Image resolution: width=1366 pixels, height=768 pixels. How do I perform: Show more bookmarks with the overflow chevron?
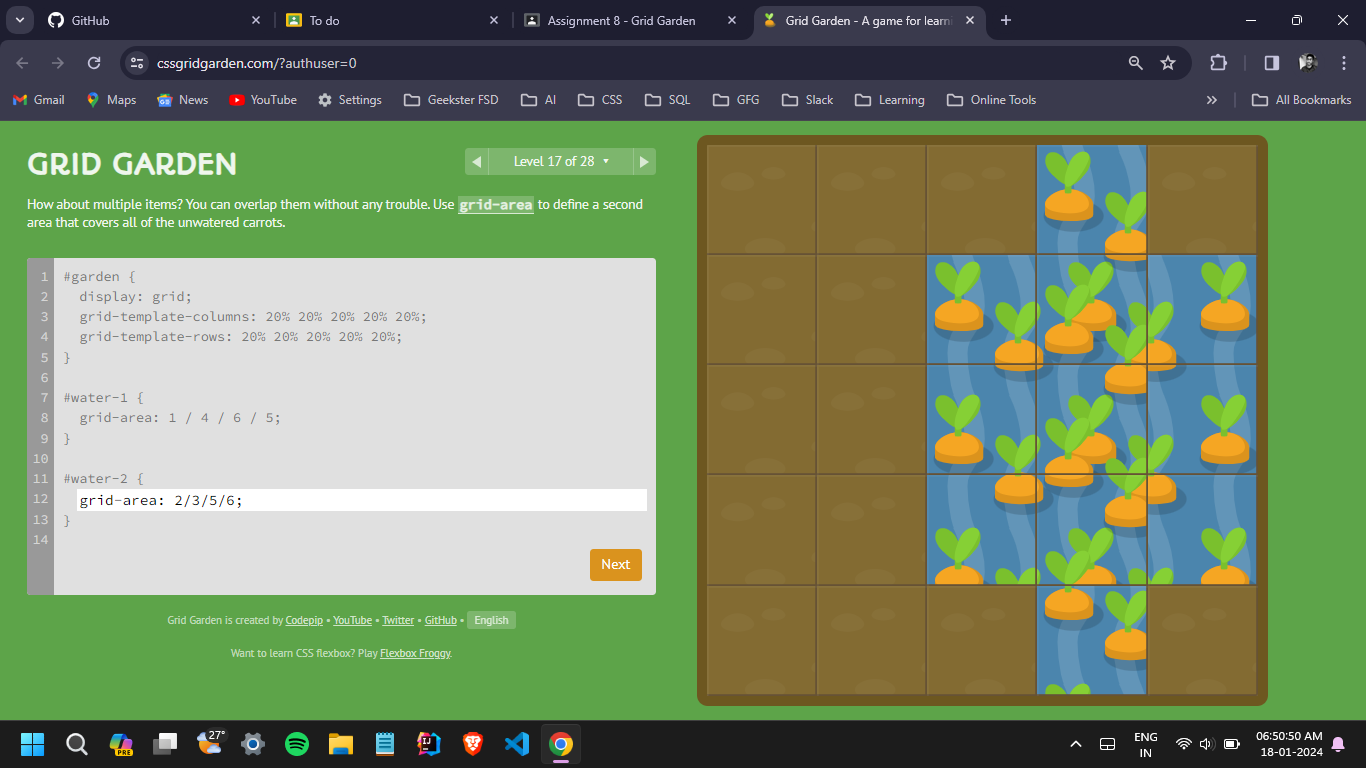[x=1212, y=100]
